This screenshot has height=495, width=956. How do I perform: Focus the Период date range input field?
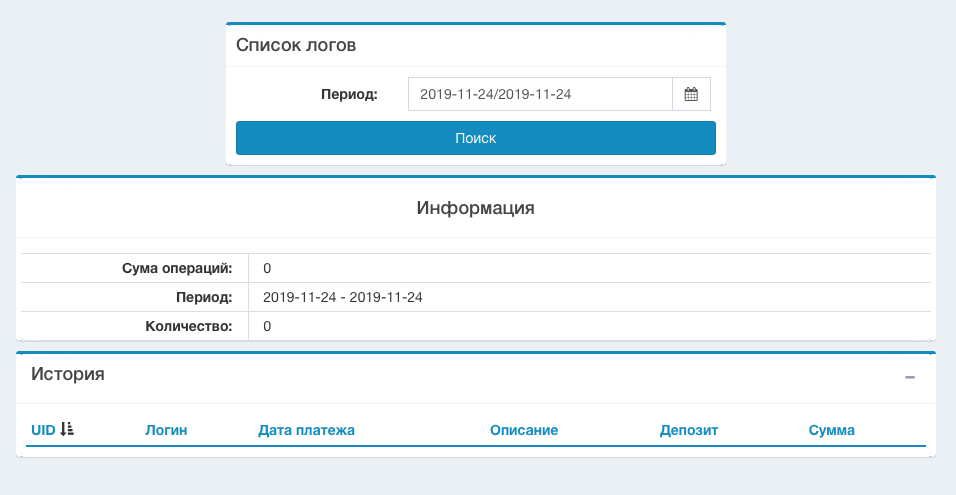pos(539,94)
